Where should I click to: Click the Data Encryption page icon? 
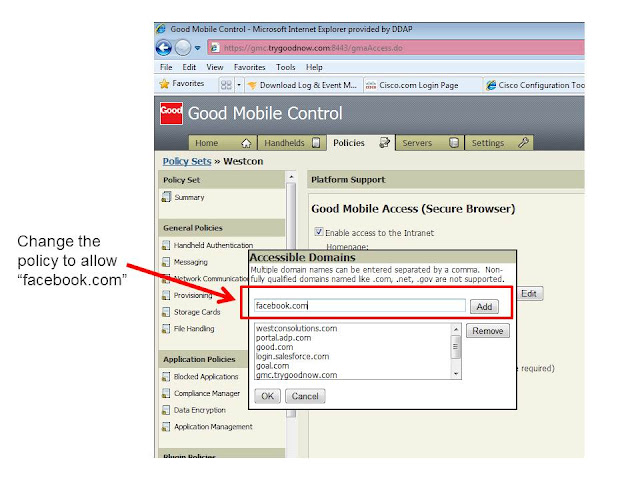coord(166,410)
